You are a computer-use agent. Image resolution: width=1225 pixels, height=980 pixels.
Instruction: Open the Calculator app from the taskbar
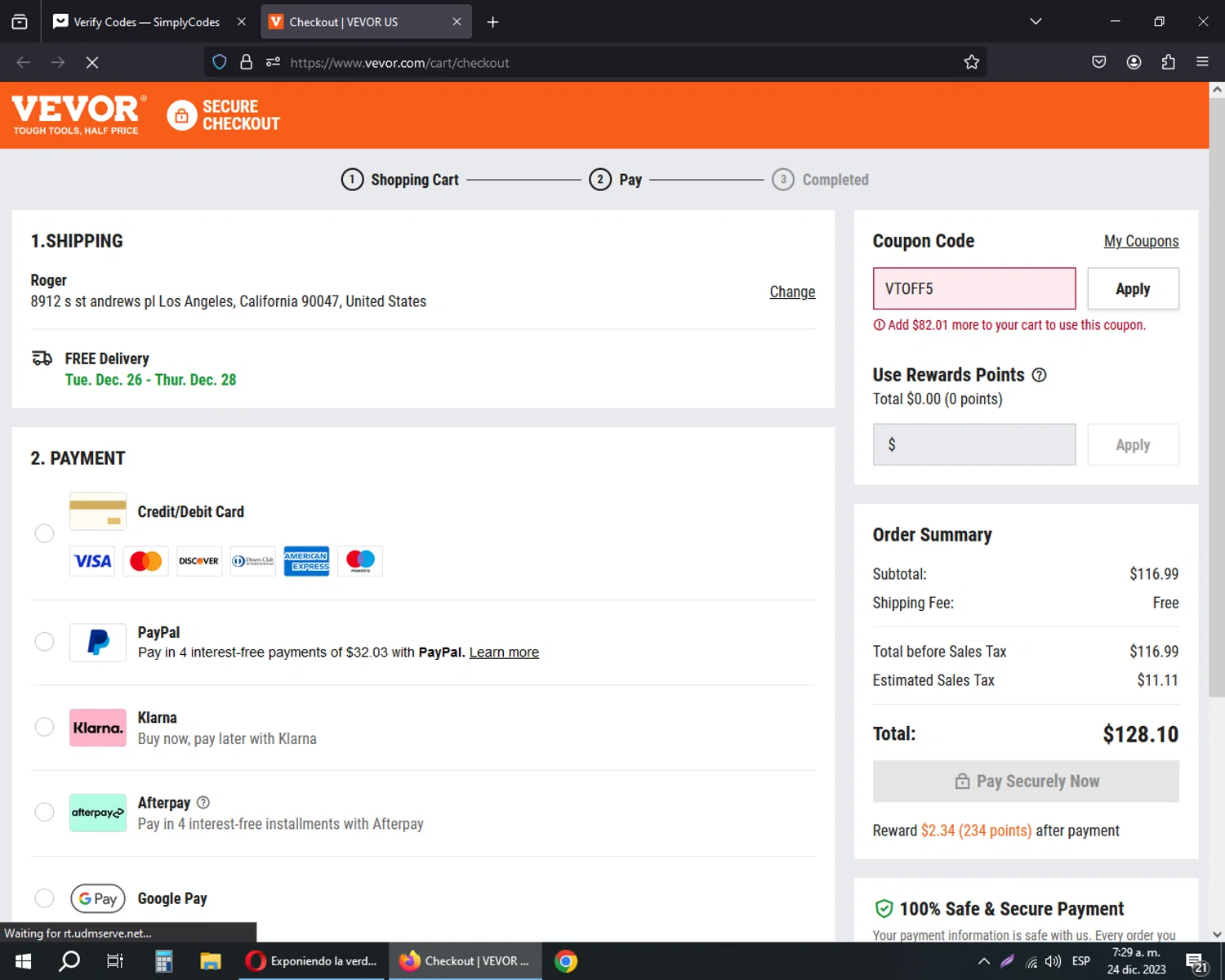coord(164,961)
